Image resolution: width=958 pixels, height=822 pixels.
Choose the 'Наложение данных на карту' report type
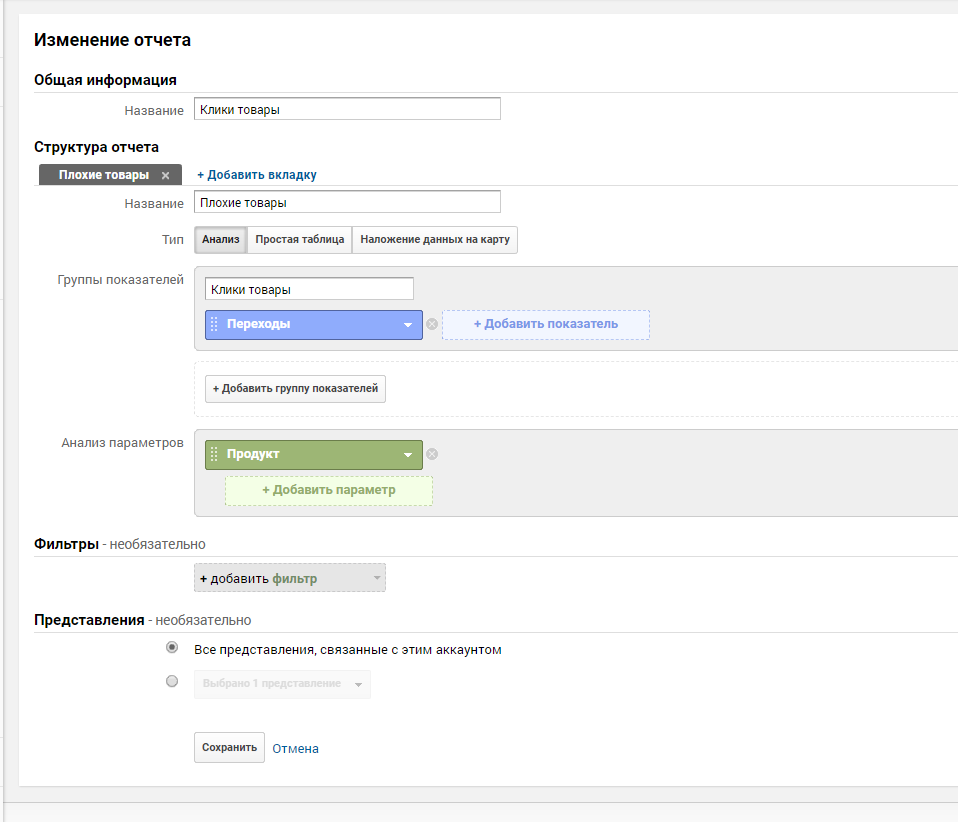click(435, 240)
